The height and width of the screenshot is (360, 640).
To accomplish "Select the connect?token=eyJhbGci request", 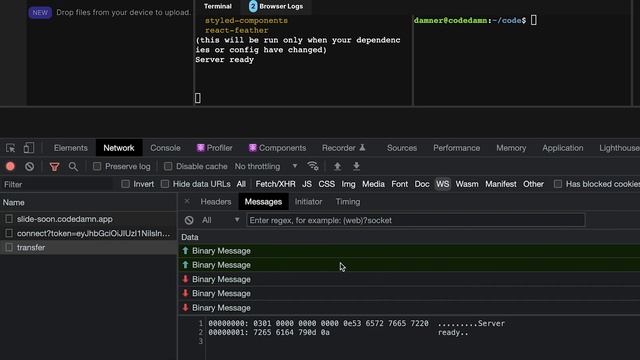I will pos(88,233).
